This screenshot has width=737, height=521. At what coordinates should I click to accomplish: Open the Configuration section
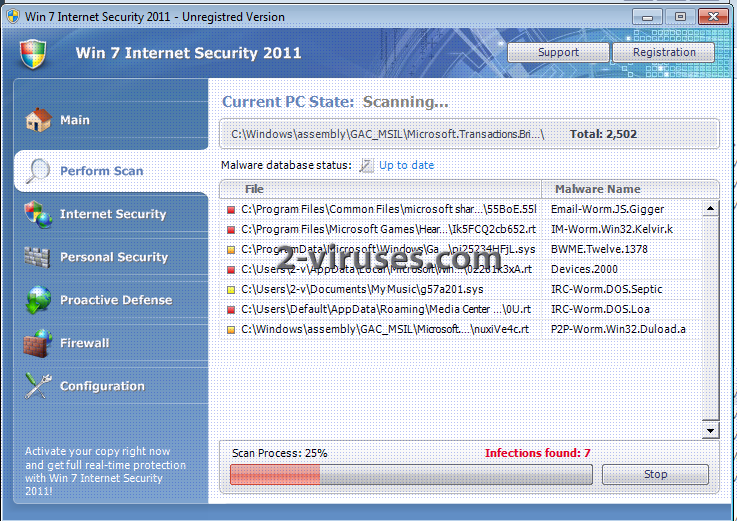click(112, 386)
